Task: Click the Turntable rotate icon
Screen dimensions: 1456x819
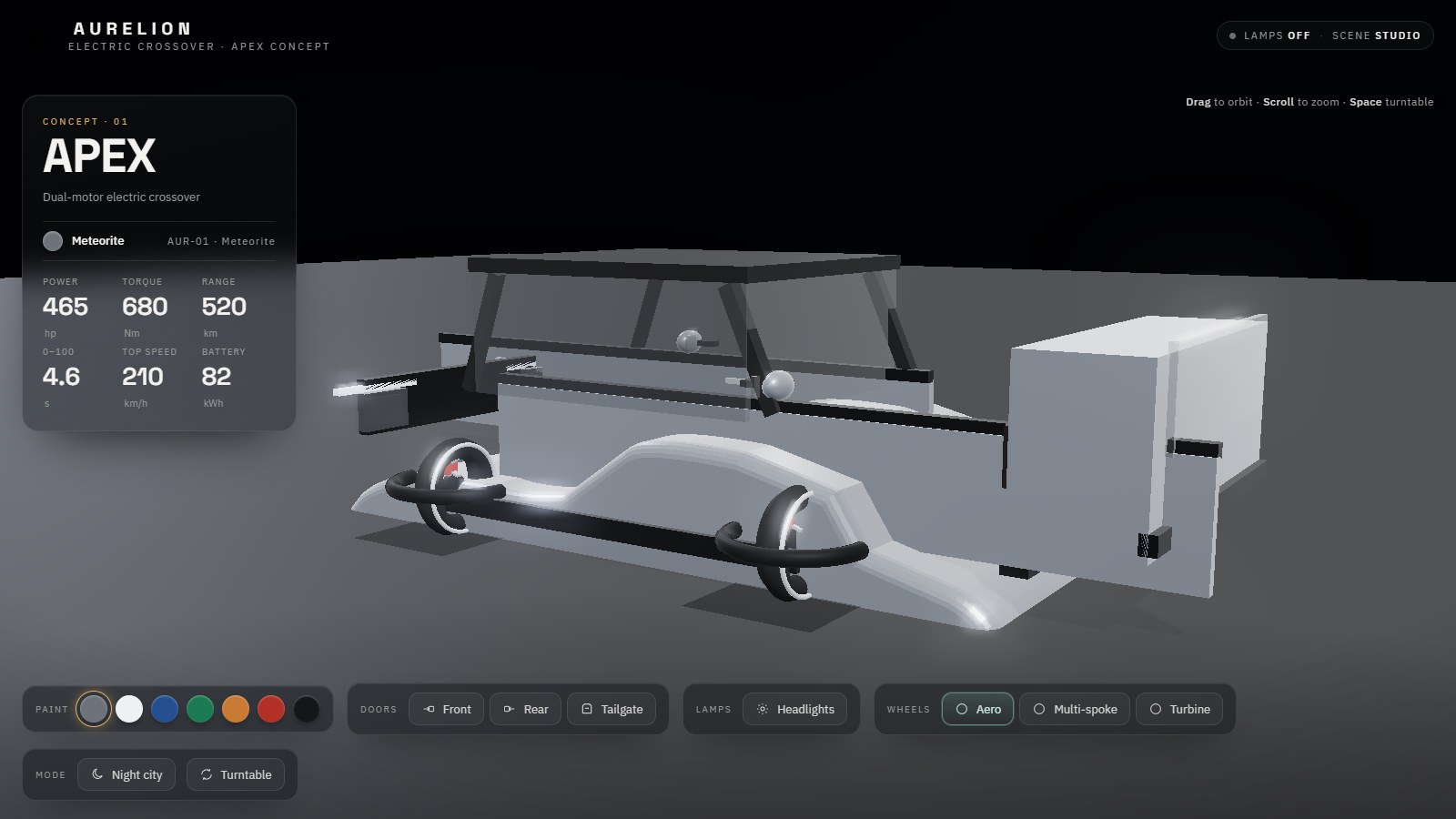Action: pos(207,774)
